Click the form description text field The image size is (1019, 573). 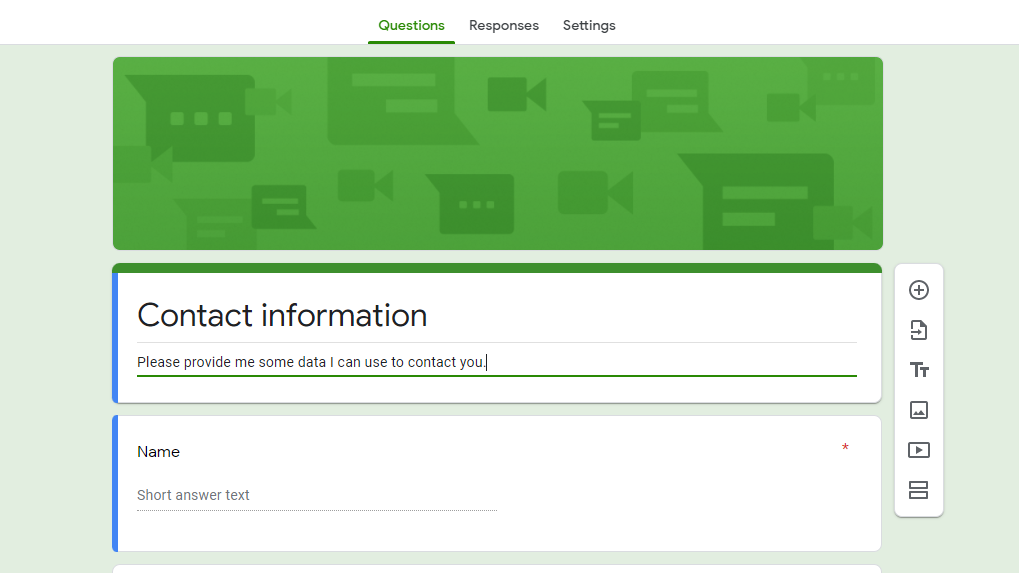pyautogui.click(x=497, y=363)
